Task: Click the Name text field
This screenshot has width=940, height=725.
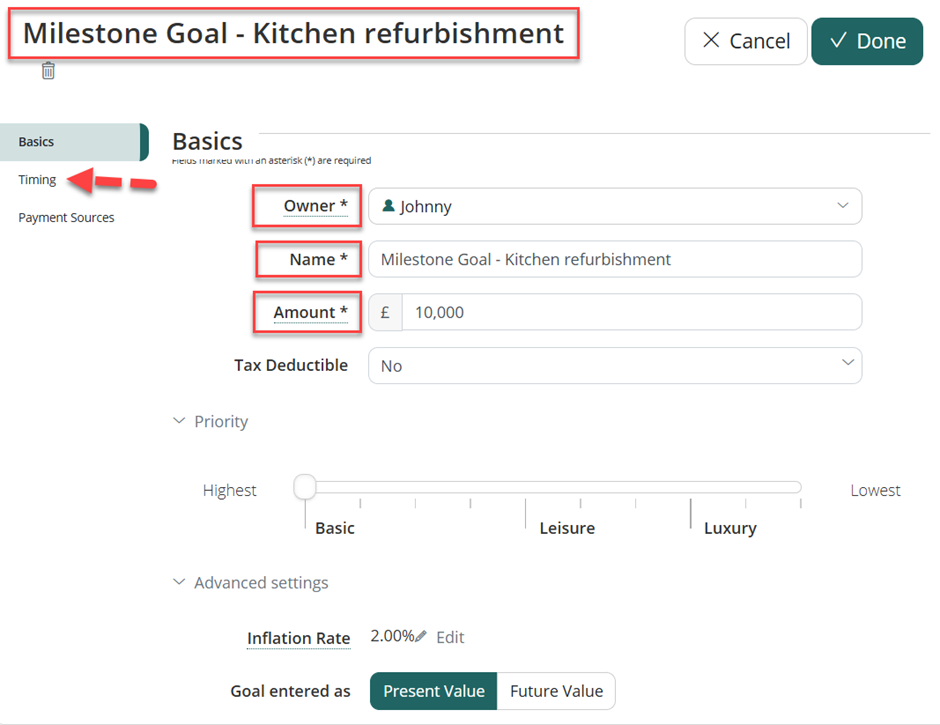Action: [x=615, y=259]
